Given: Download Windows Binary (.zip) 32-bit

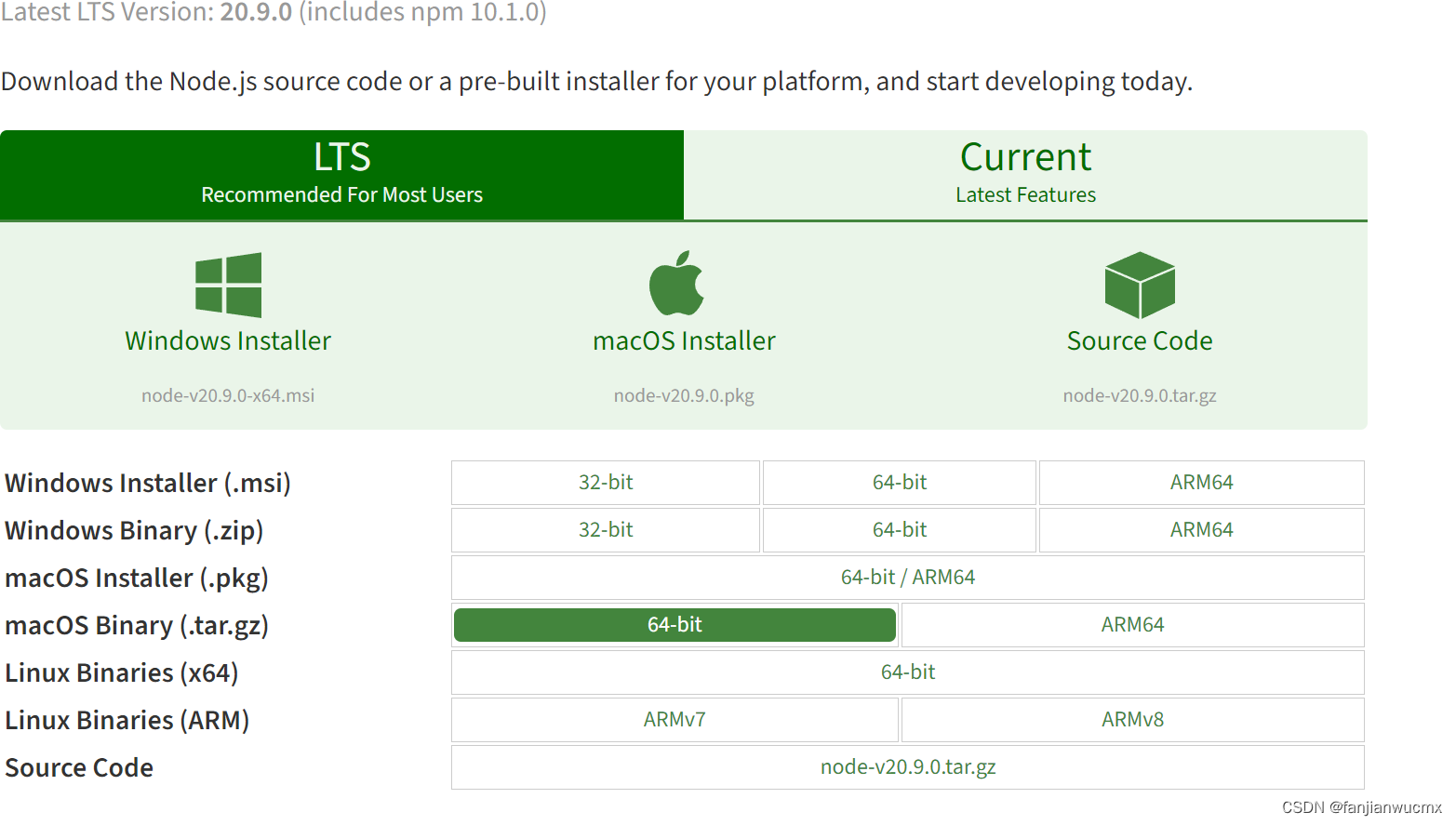Looking at the screenshot, I should 606,530.
